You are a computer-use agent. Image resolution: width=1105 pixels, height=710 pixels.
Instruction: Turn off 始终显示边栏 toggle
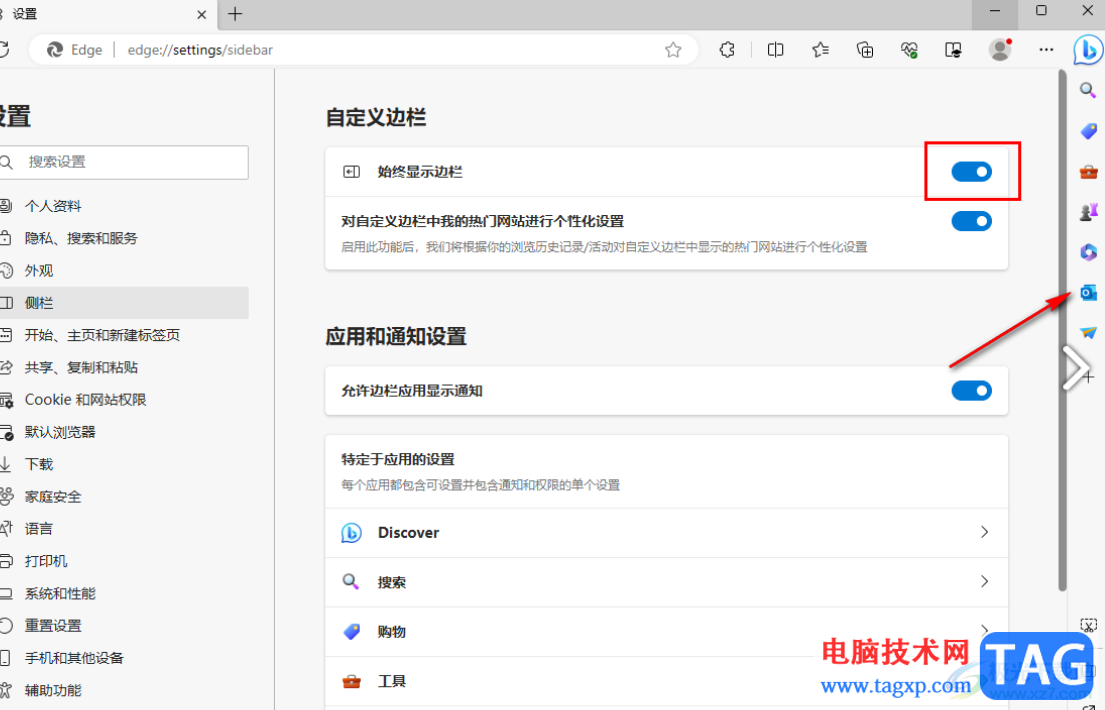(x=971, y=171)
